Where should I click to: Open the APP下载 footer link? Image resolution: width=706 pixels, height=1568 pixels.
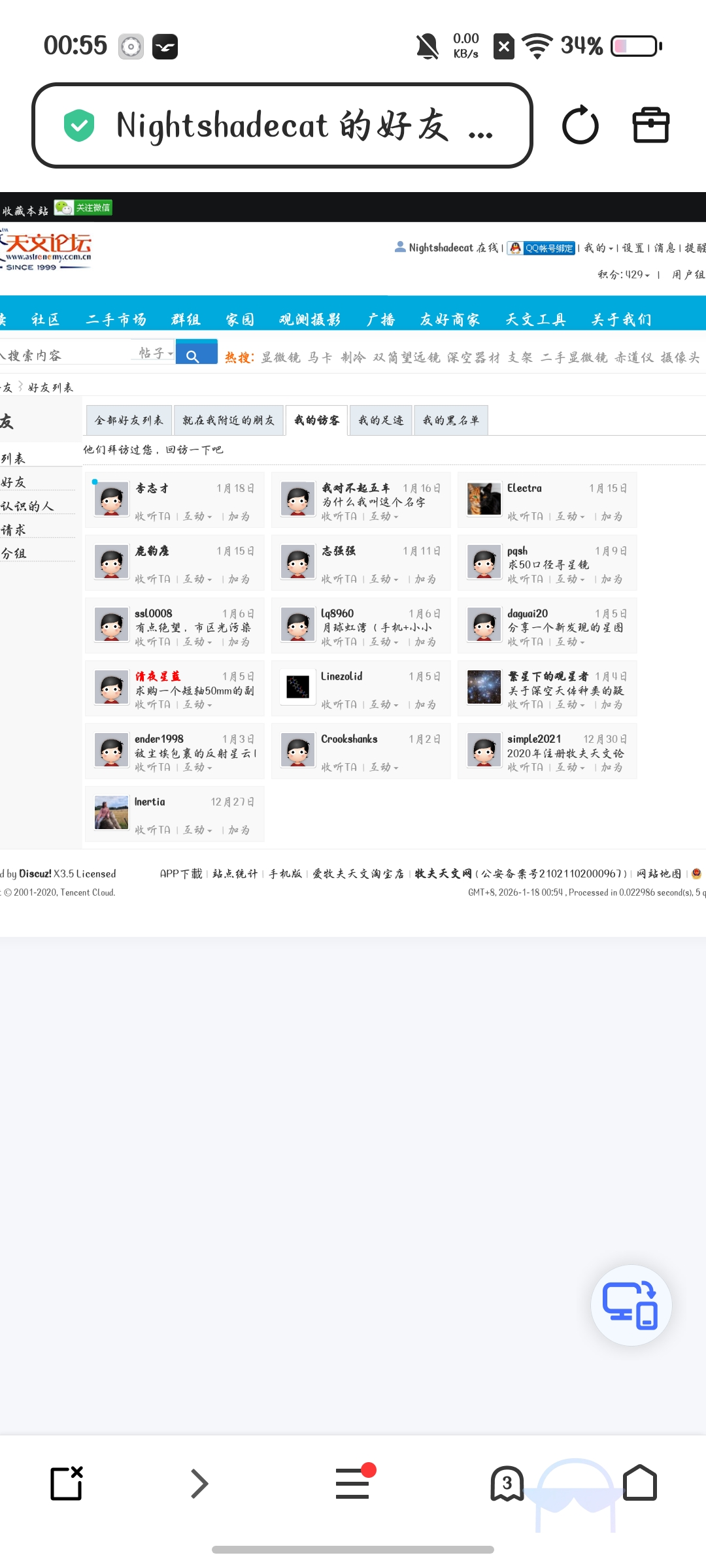point(181,874)
